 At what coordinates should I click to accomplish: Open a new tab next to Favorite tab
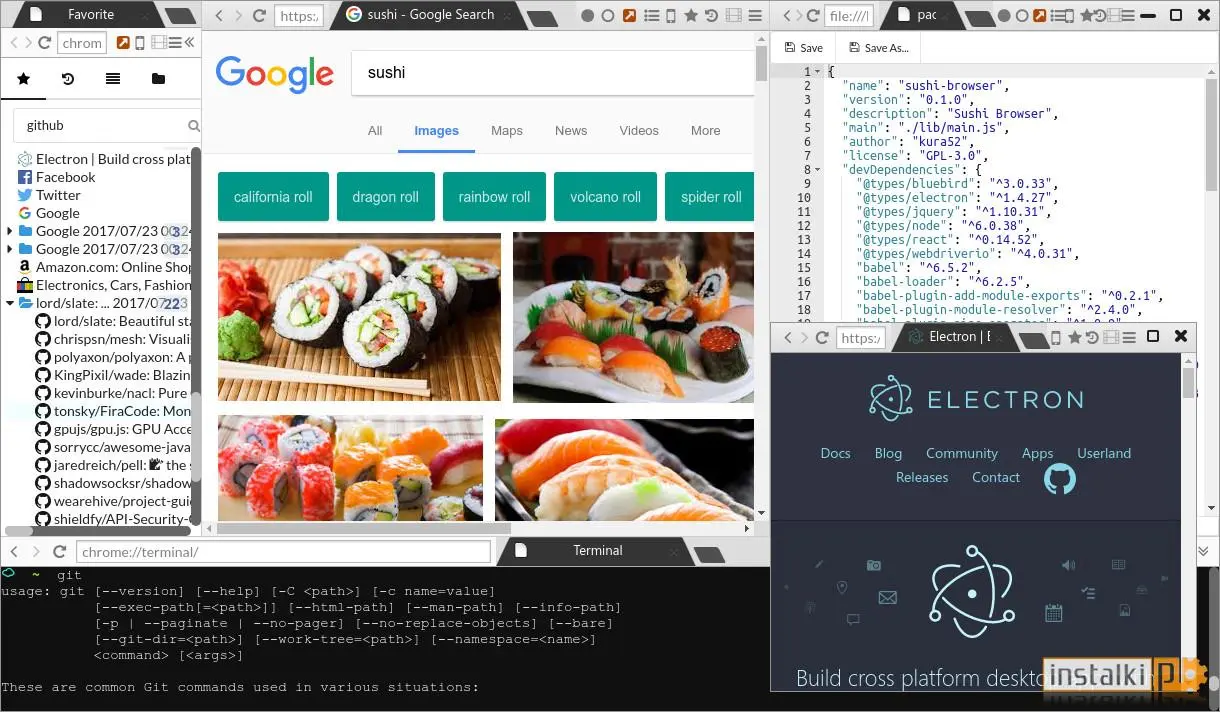point(180,16)
